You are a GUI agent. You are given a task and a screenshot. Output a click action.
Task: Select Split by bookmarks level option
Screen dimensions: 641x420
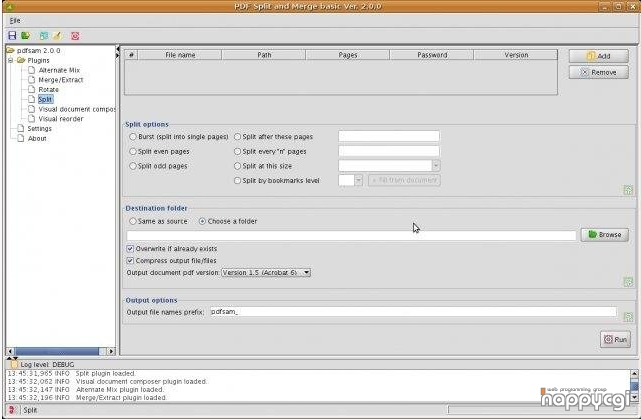click(237, 180)
